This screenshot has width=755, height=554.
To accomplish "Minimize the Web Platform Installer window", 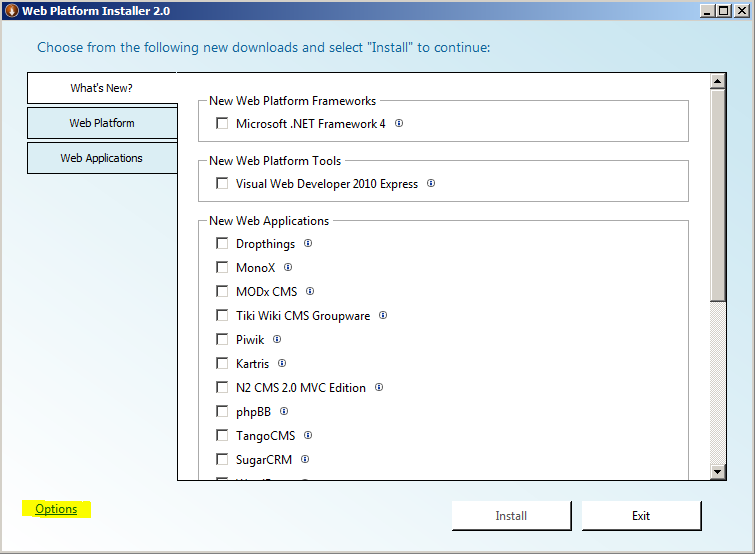I will click(x=707, y=11).
